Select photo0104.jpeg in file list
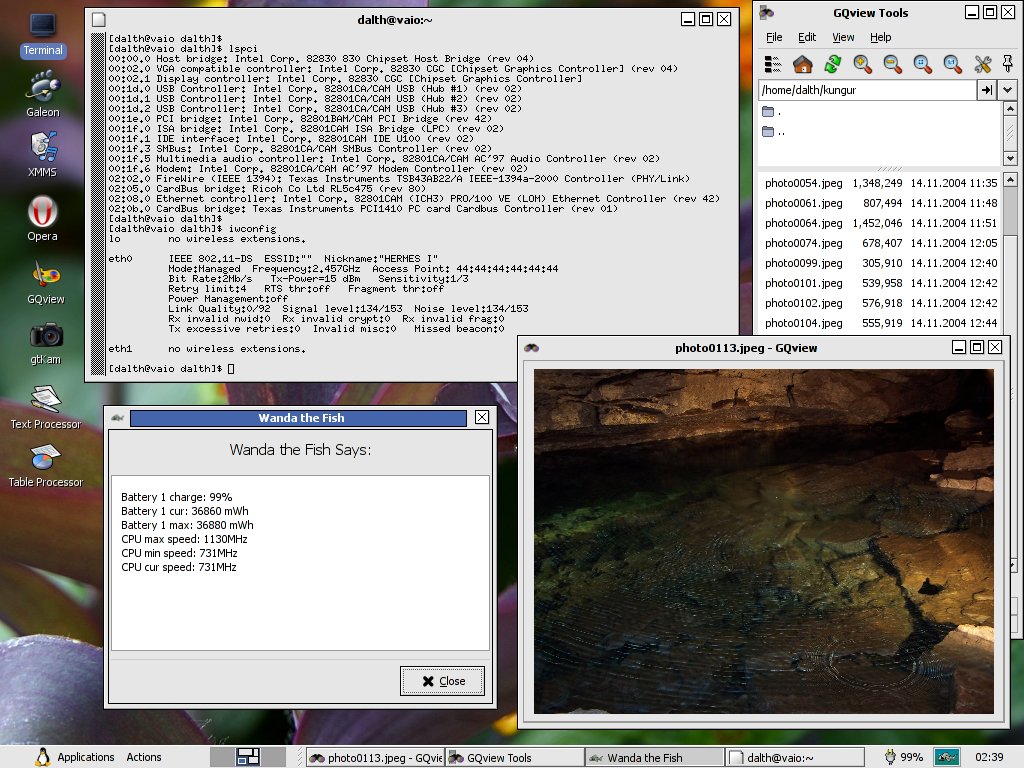 point(880,323)
